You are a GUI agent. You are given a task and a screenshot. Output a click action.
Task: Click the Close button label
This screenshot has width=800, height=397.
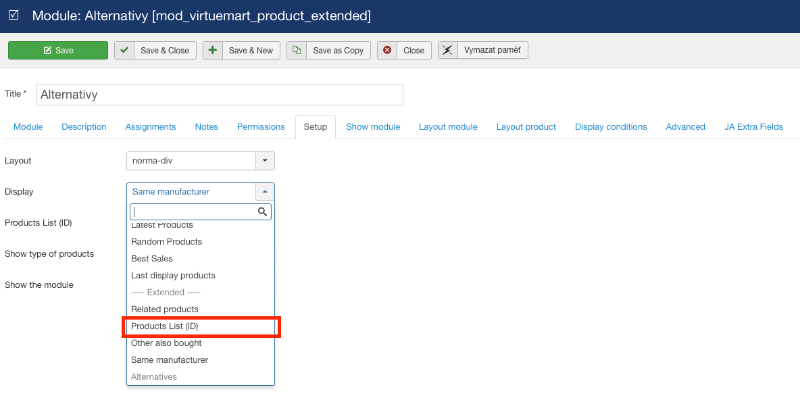(x=414, y=51)
